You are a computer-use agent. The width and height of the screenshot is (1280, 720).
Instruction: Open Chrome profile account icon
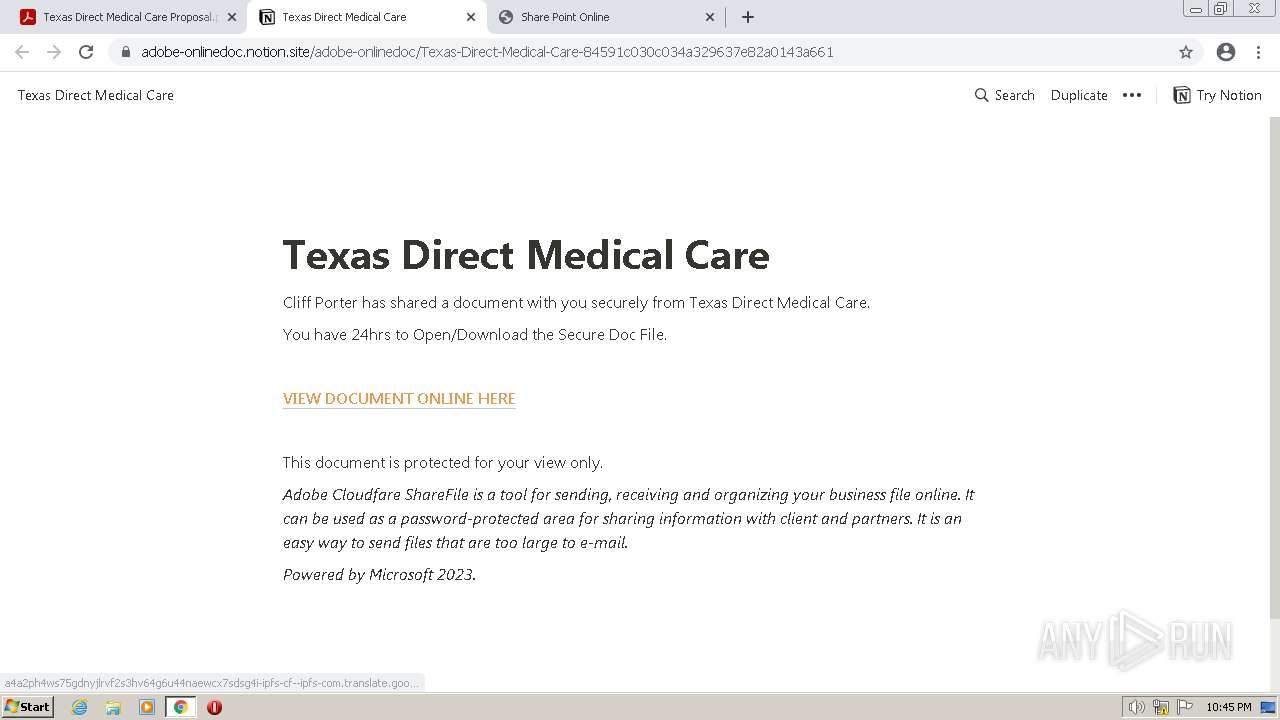[x=1226, y=52]
